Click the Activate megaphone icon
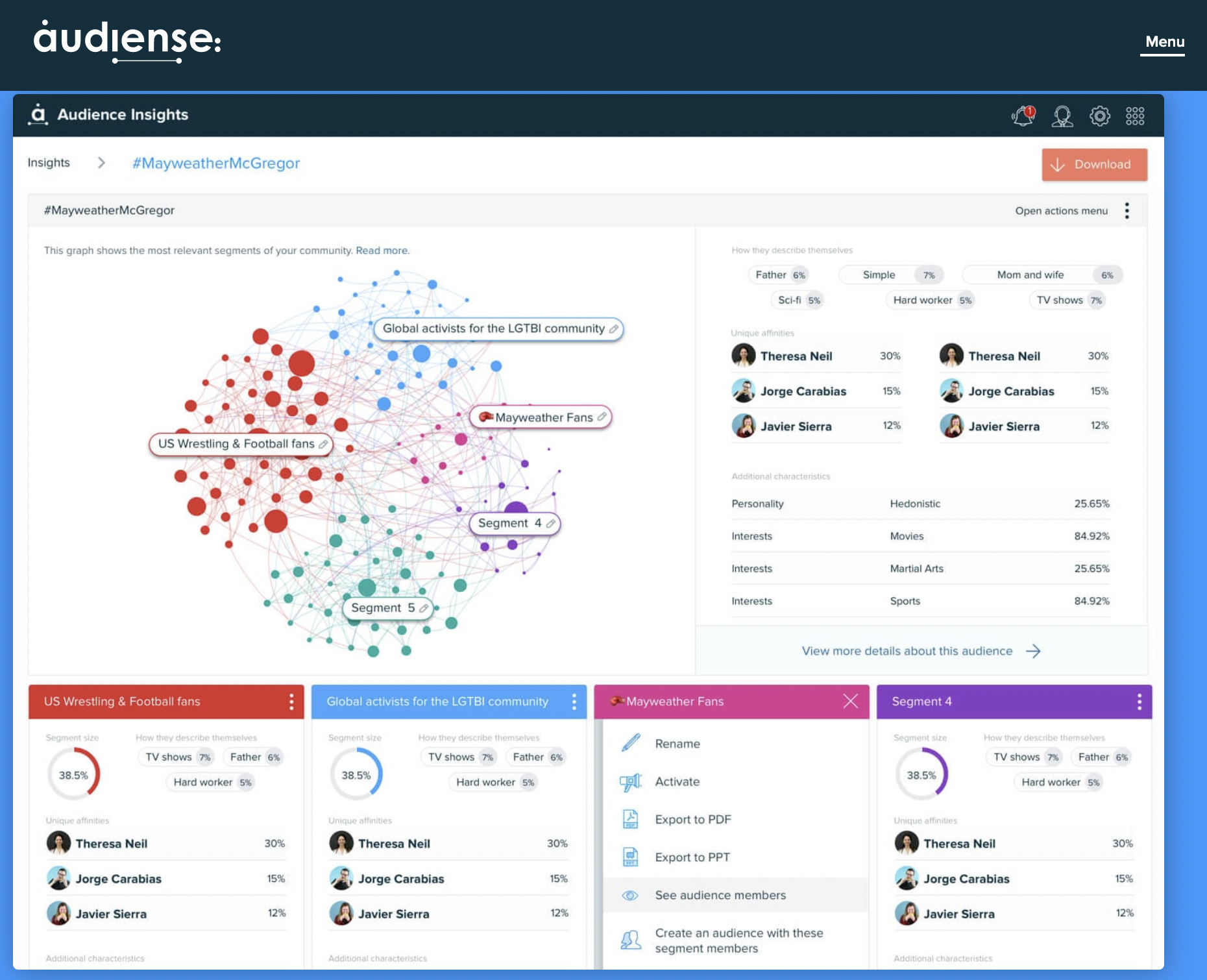This screenshot has width=1207, height=980. click(631, 782)
